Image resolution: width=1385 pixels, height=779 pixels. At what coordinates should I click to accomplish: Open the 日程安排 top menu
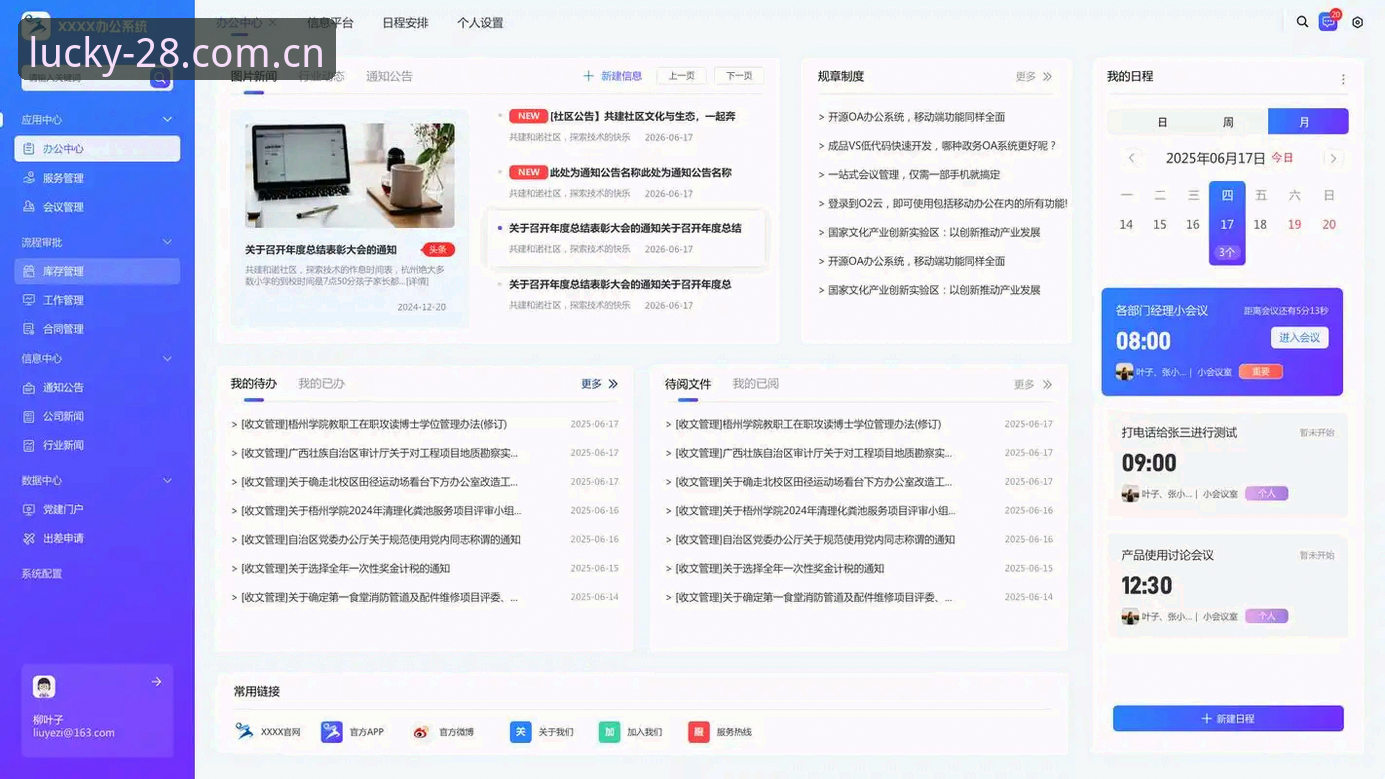(405, 23)
